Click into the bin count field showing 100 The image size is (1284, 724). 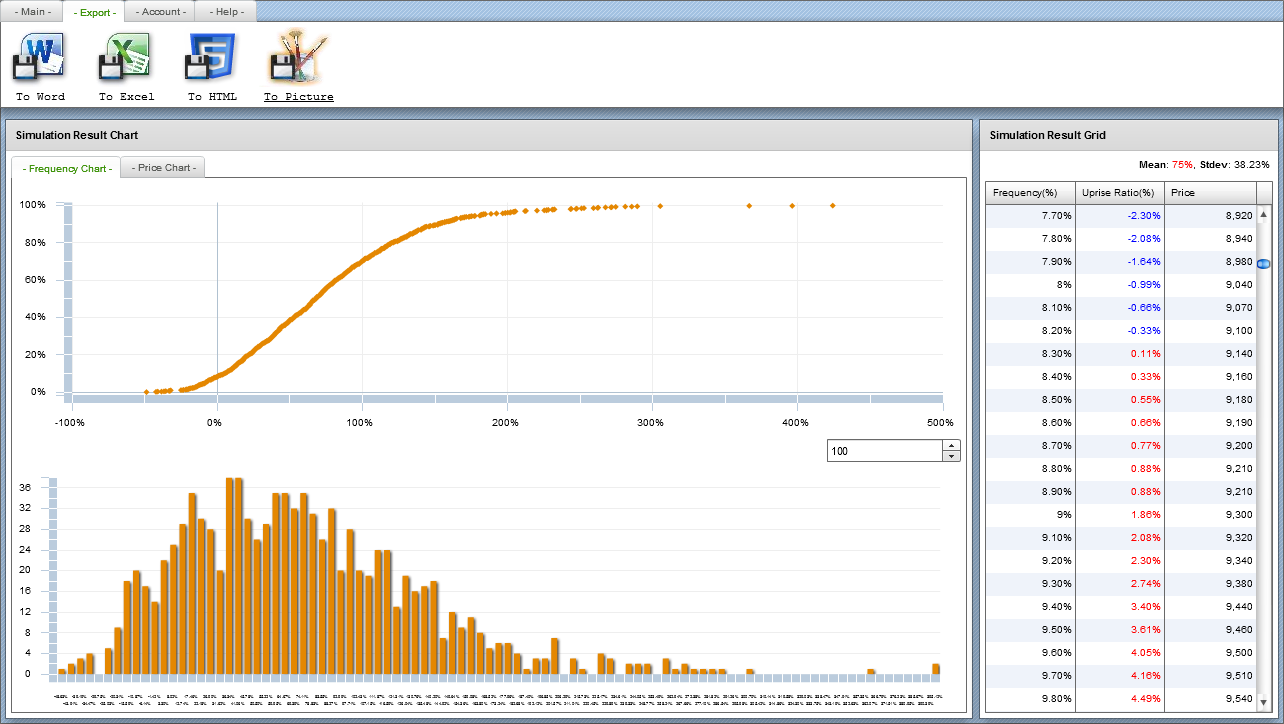coord(884,451)
